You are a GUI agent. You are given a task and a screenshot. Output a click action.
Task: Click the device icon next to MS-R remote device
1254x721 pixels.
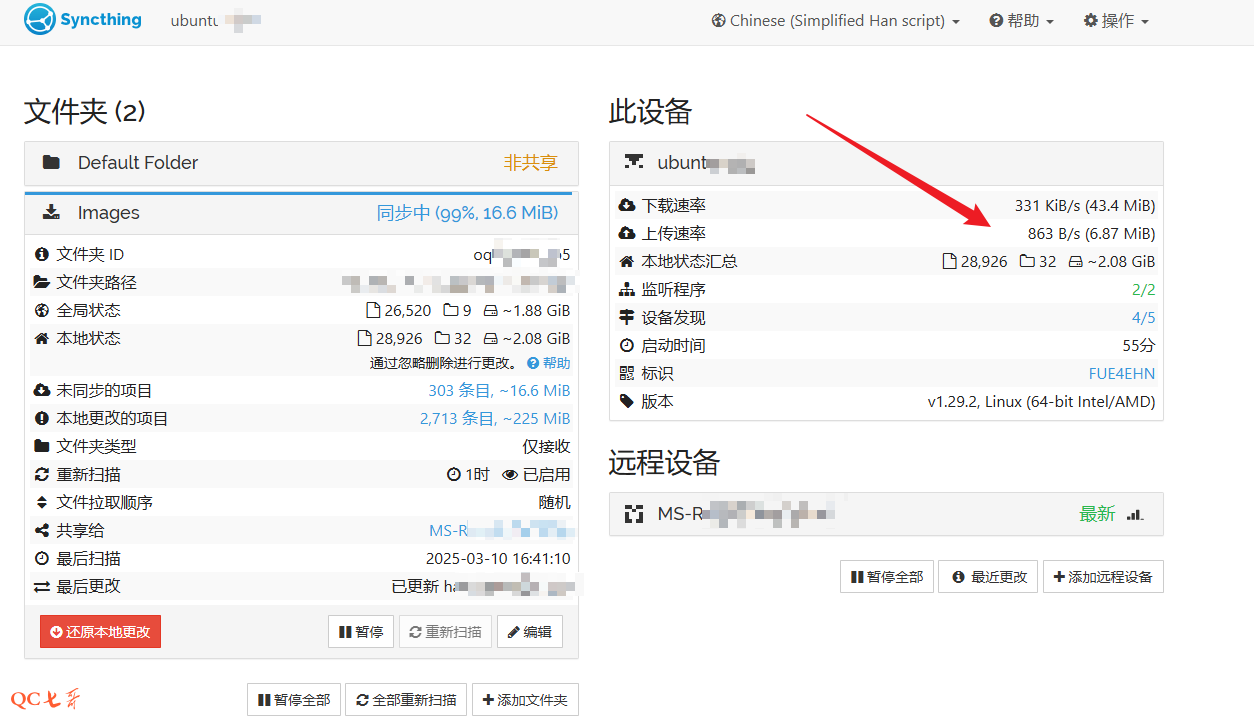[x=633, y=514]
